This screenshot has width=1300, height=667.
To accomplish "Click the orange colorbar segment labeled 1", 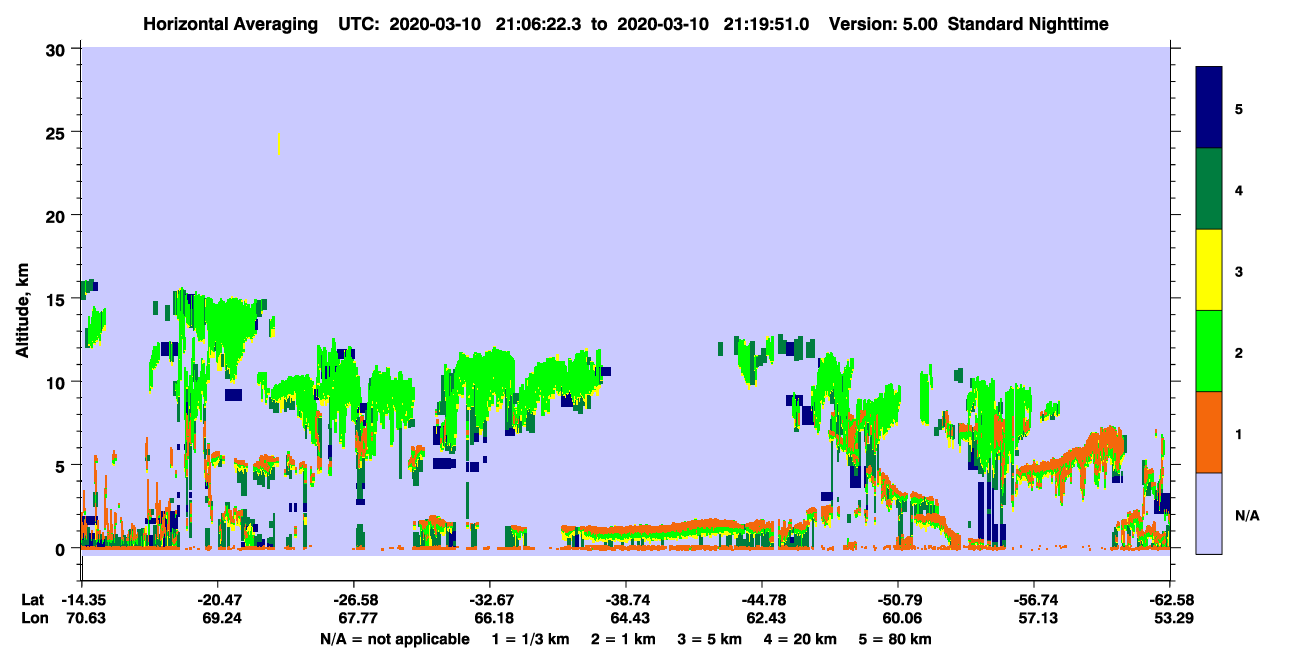I will [x=1209, y=432].
